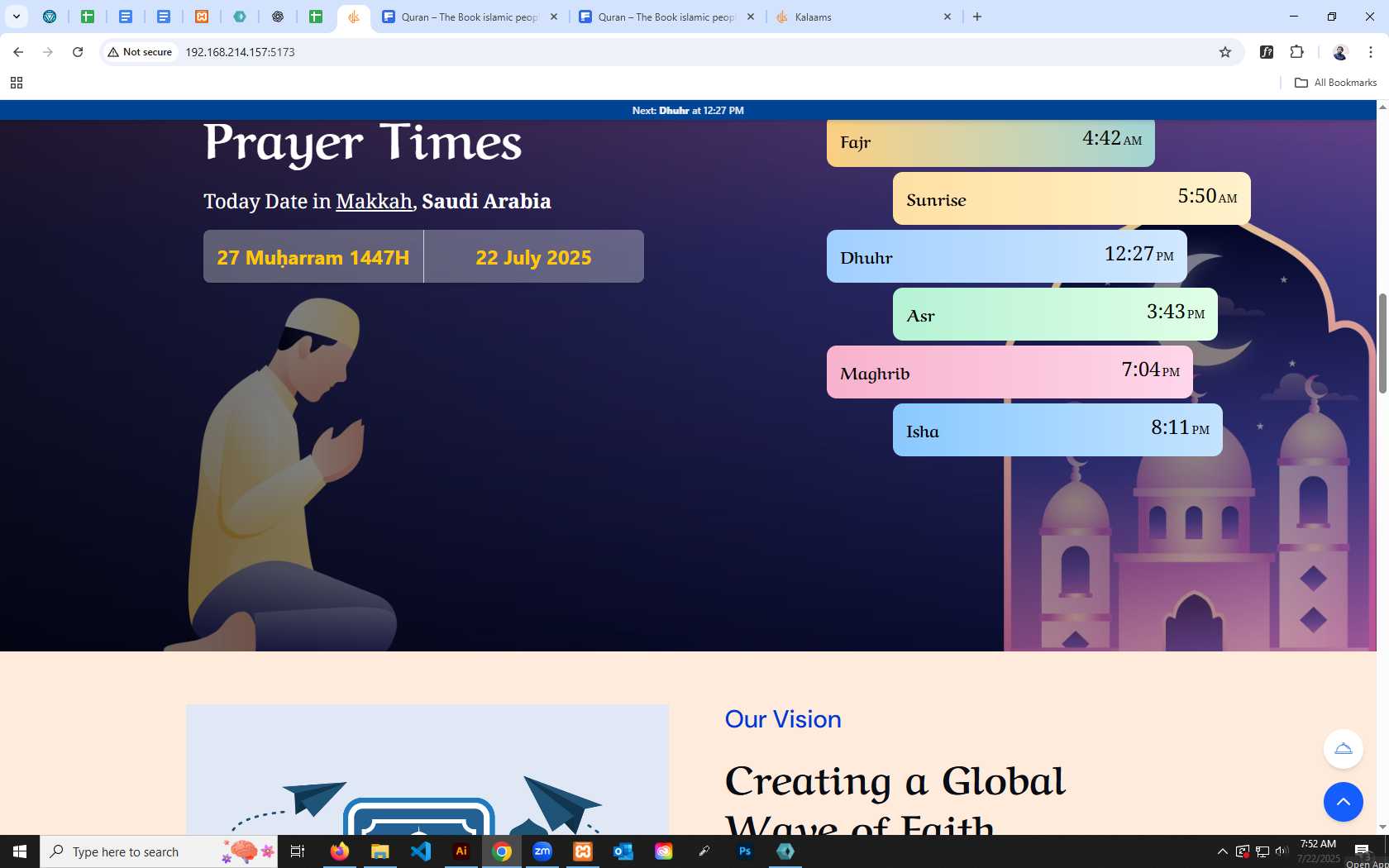
Task: Open the tab search dropdown arrow
Action: coord(16,17)
